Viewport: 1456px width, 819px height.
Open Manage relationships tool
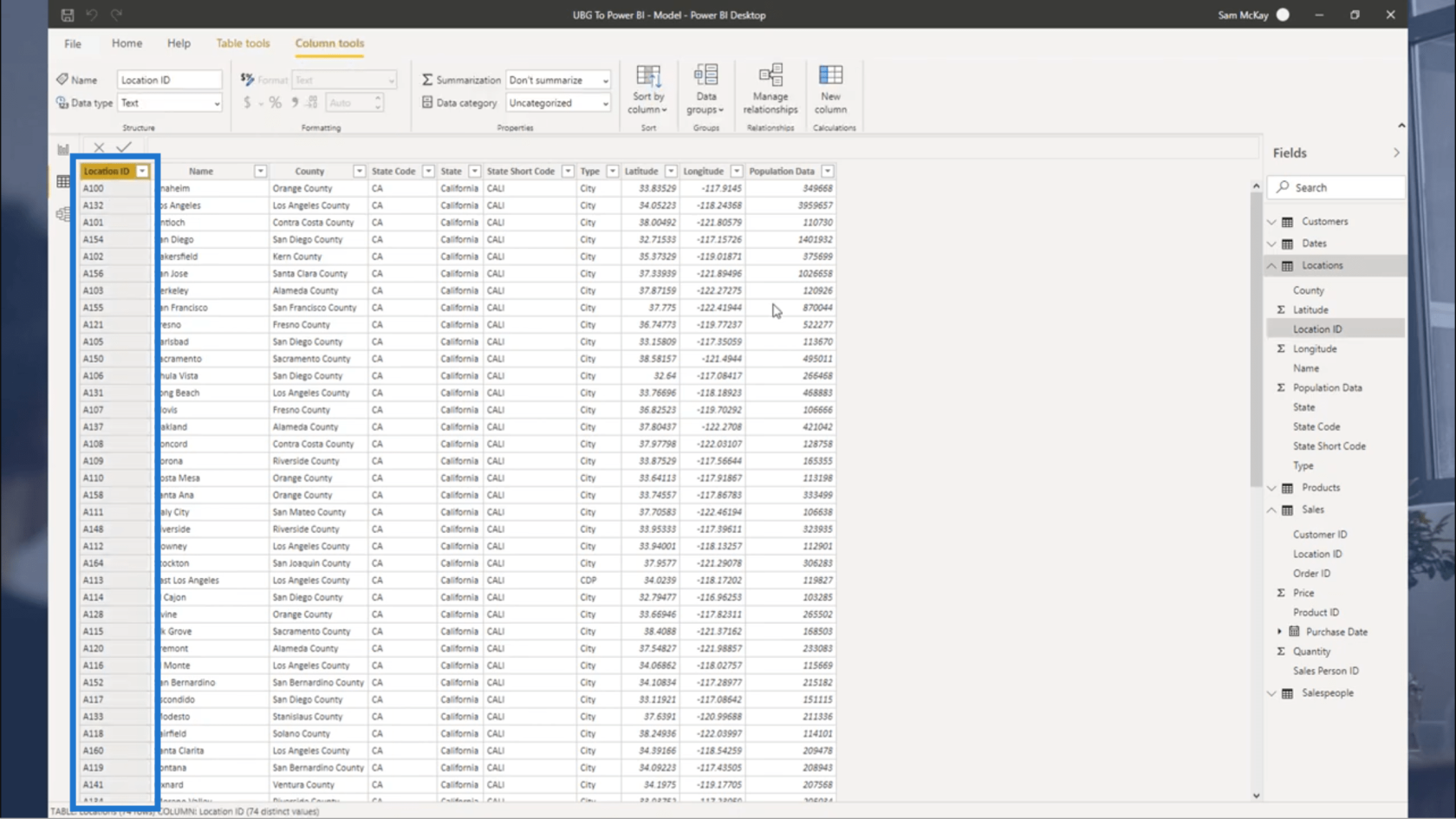[770, 89]
